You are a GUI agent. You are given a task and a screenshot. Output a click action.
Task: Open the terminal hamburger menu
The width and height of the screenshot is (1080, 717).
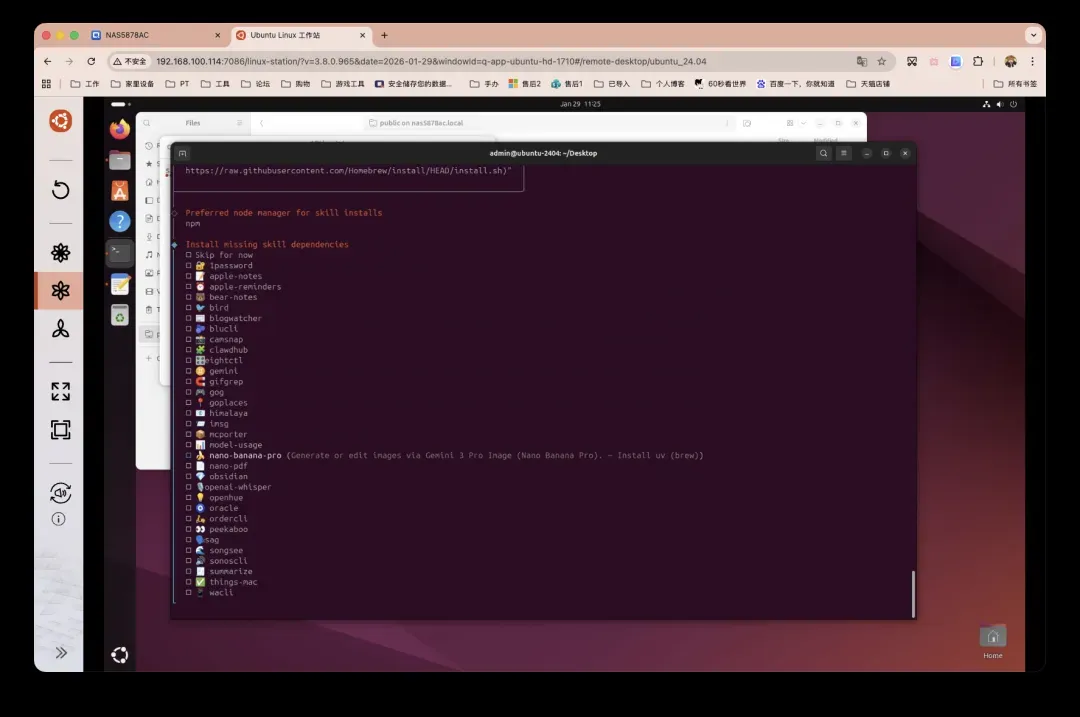pos(844,153)
